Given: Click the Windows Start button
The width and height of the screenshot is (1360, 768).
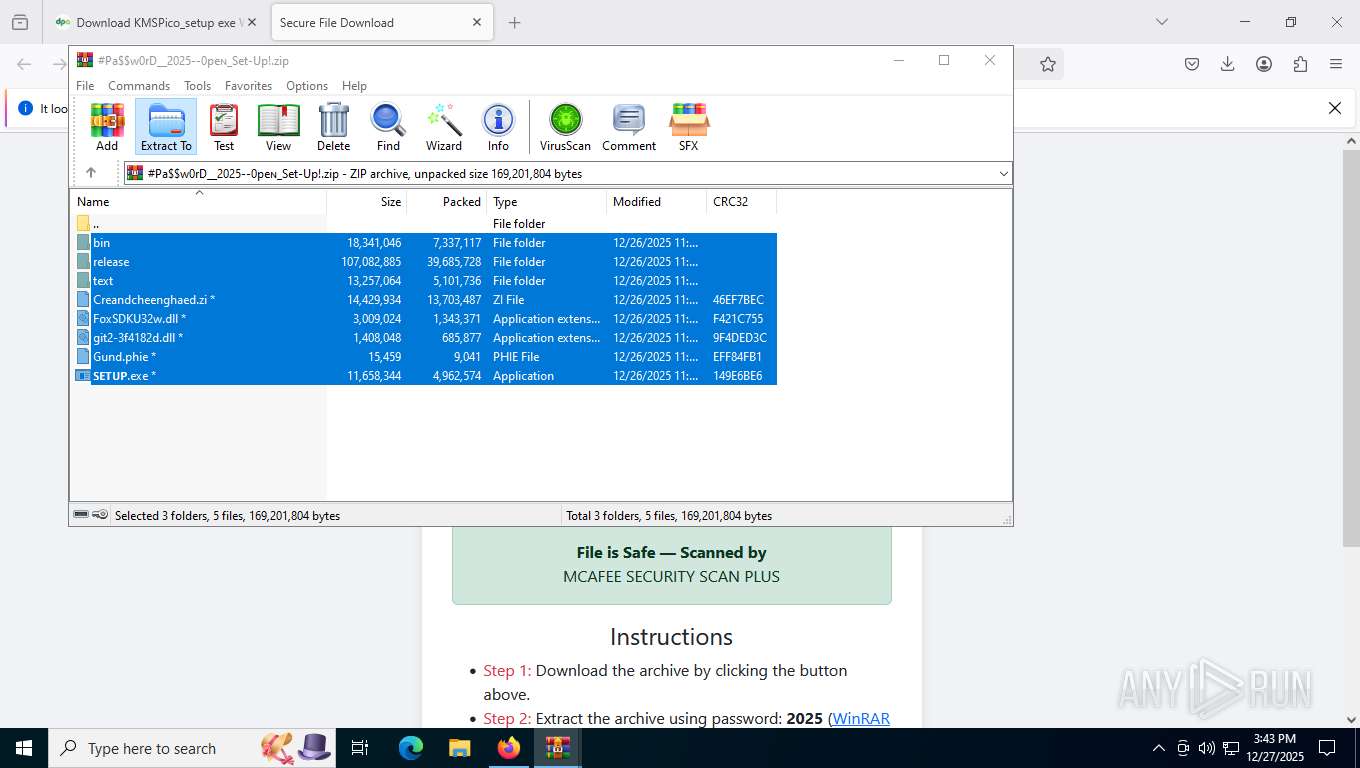Looking at the screenshot, I should (23, 748).
